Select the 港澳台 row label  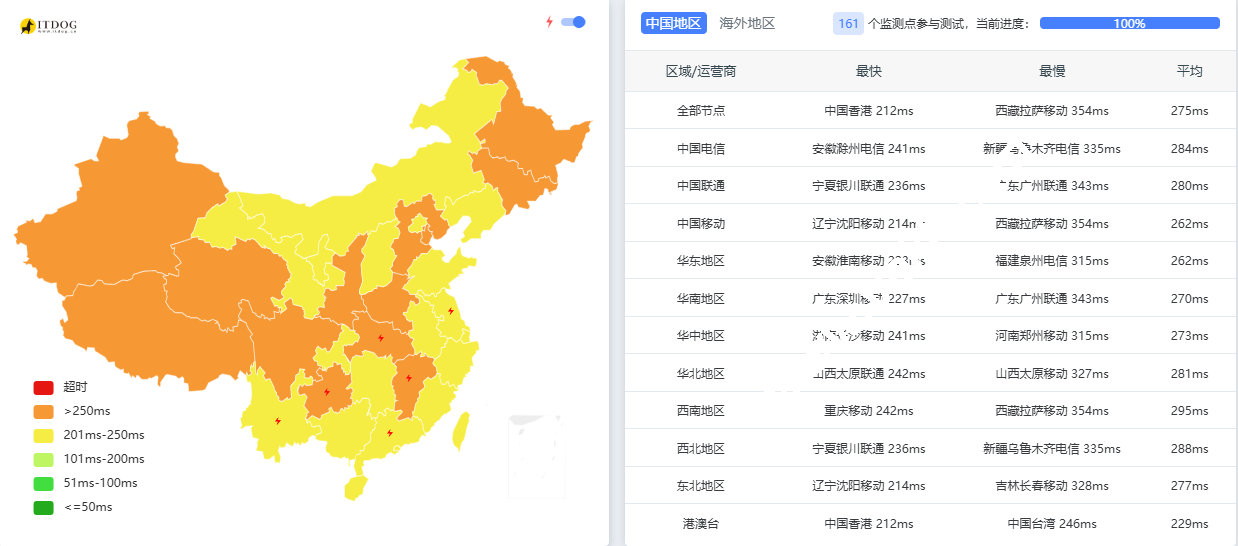coord(701,523)
